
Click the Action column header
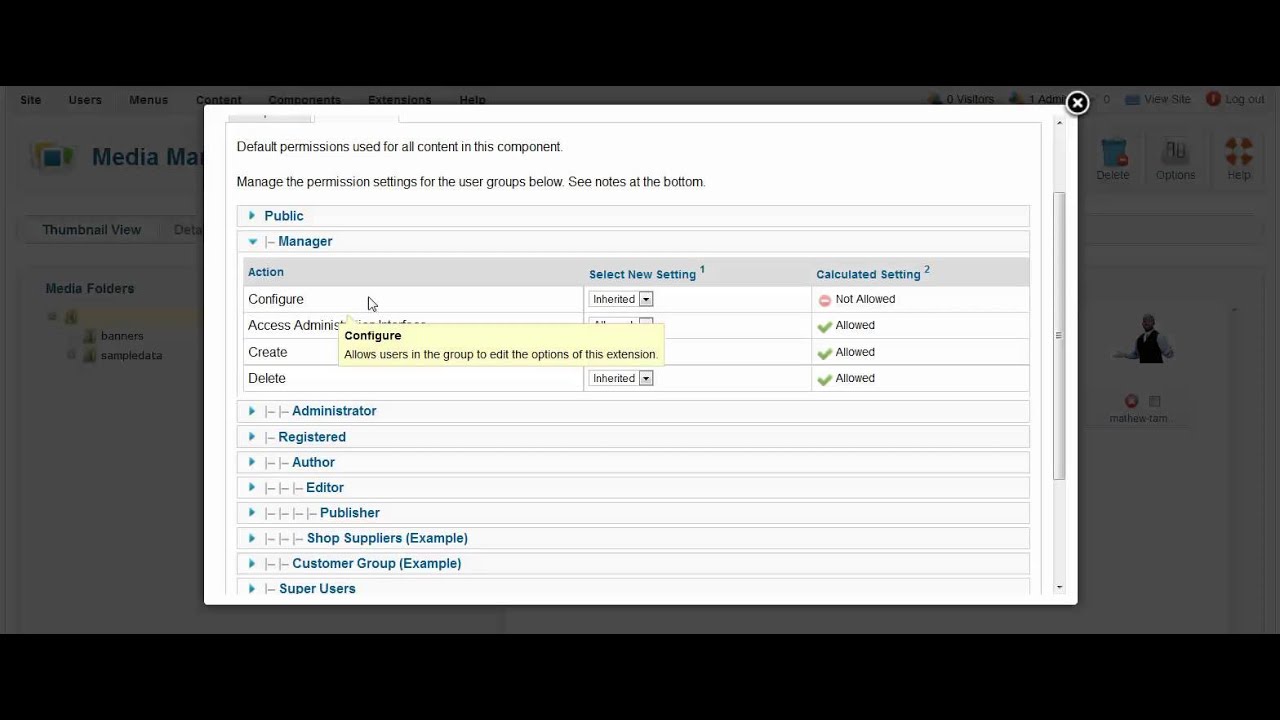tap(266, 272)
